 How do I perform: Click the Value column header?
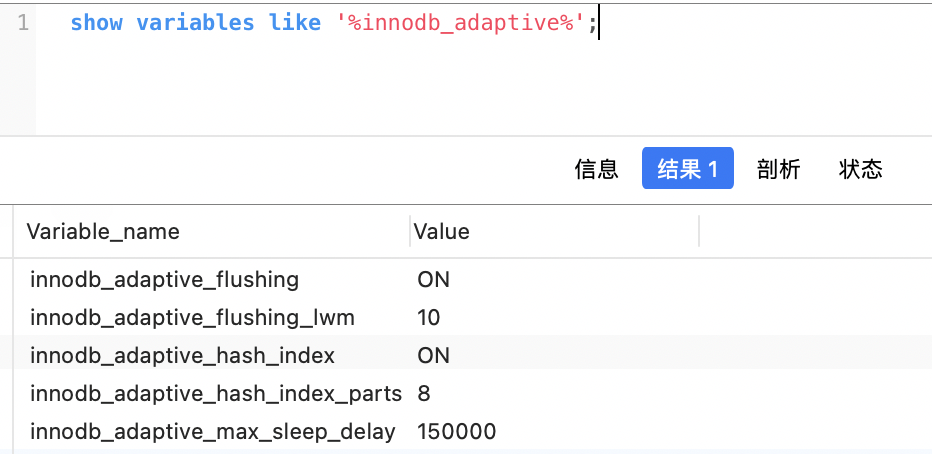tap(441, 231)
